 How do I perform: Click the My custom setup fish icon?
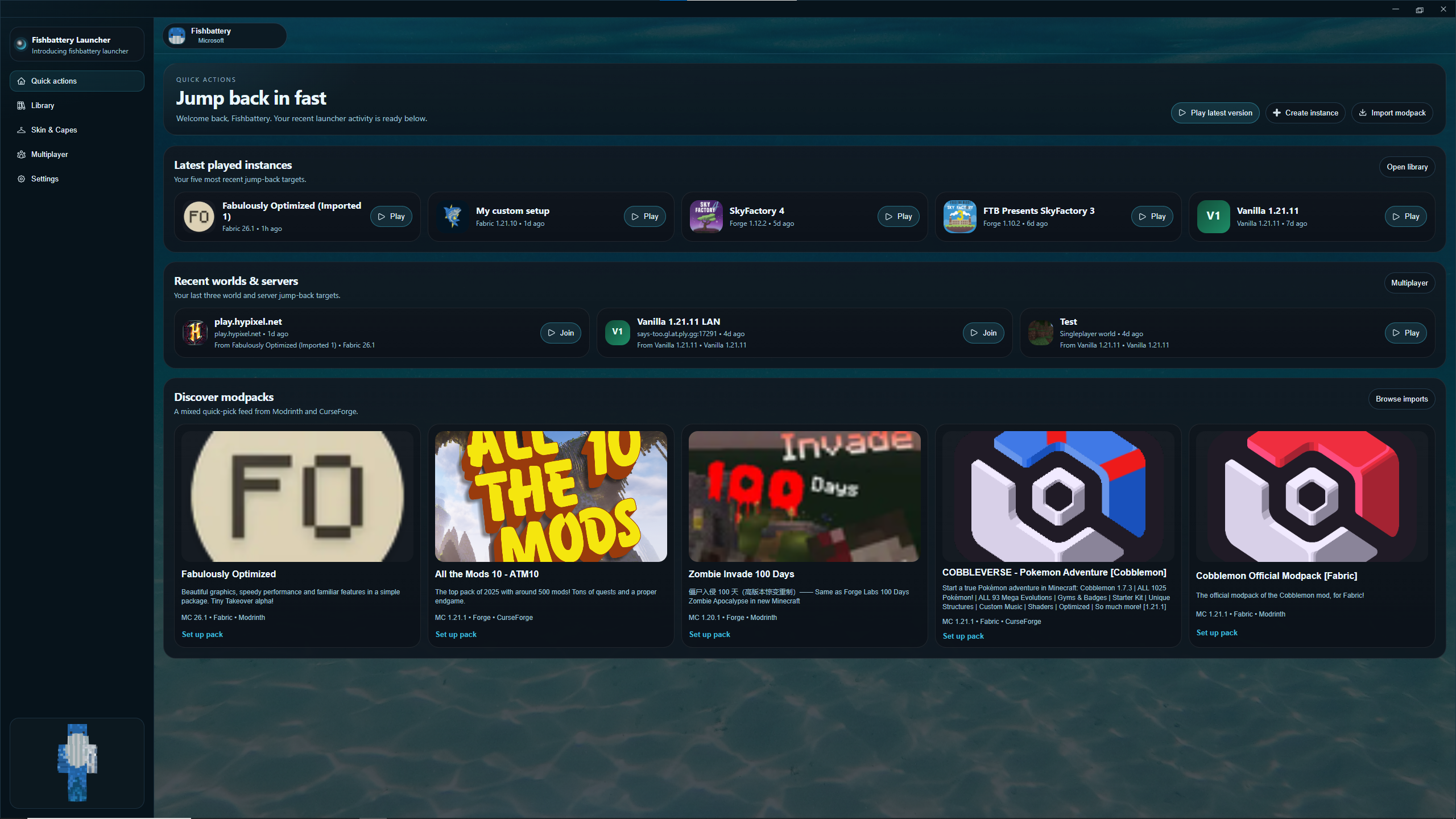point(452,217)
